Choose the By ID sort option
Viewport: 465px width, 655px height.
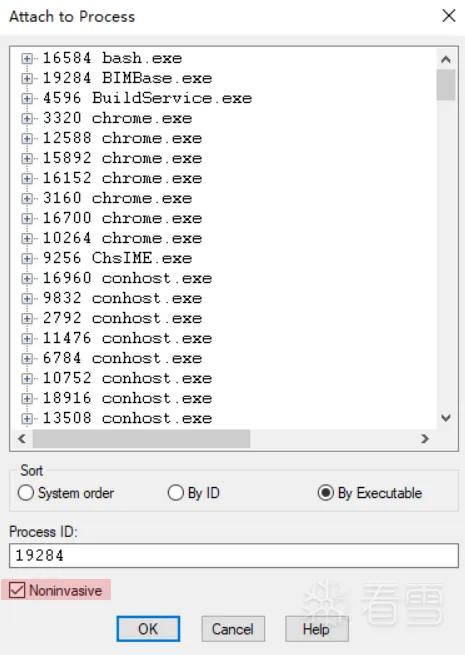point(193,493)
